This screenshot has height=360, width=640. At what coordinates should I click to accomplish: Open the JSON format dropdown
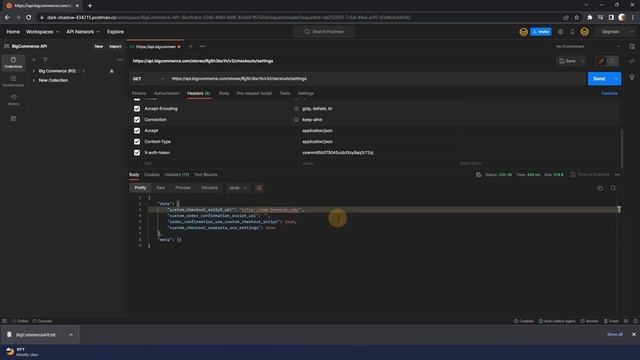tap(238, 188)
